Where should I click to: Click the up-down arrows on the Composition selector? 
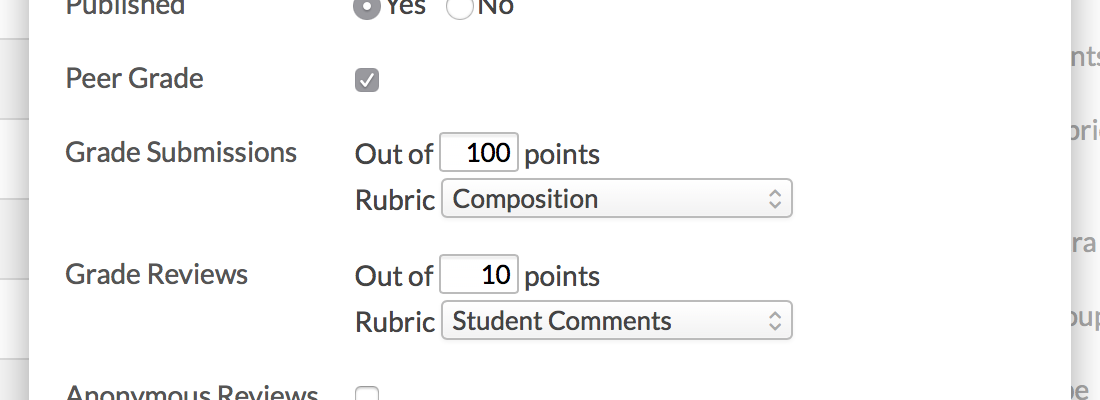[x=774, y=198]
